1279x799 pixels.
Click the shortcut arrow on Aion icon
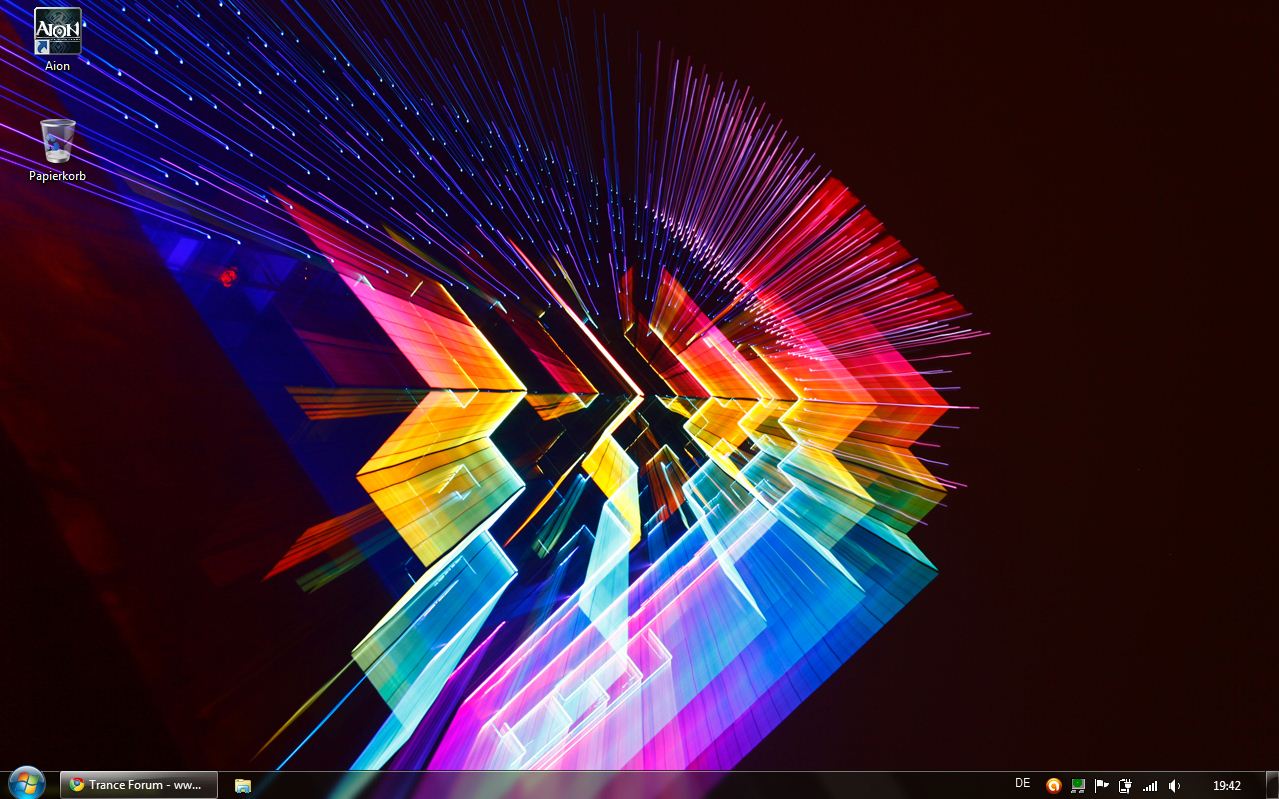pos(43,47)
